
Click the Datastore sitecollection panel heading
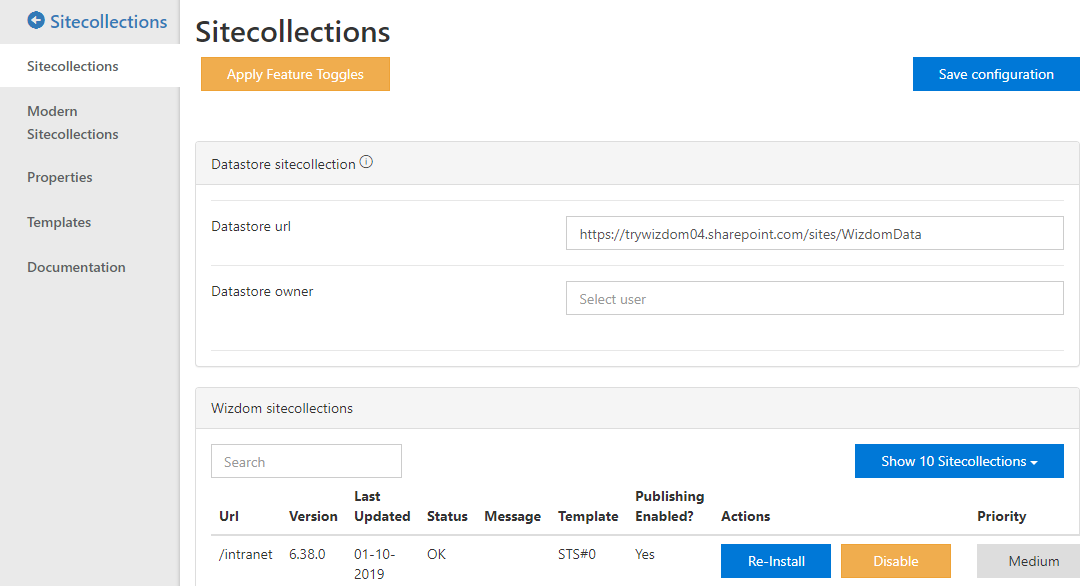point(283,164)
